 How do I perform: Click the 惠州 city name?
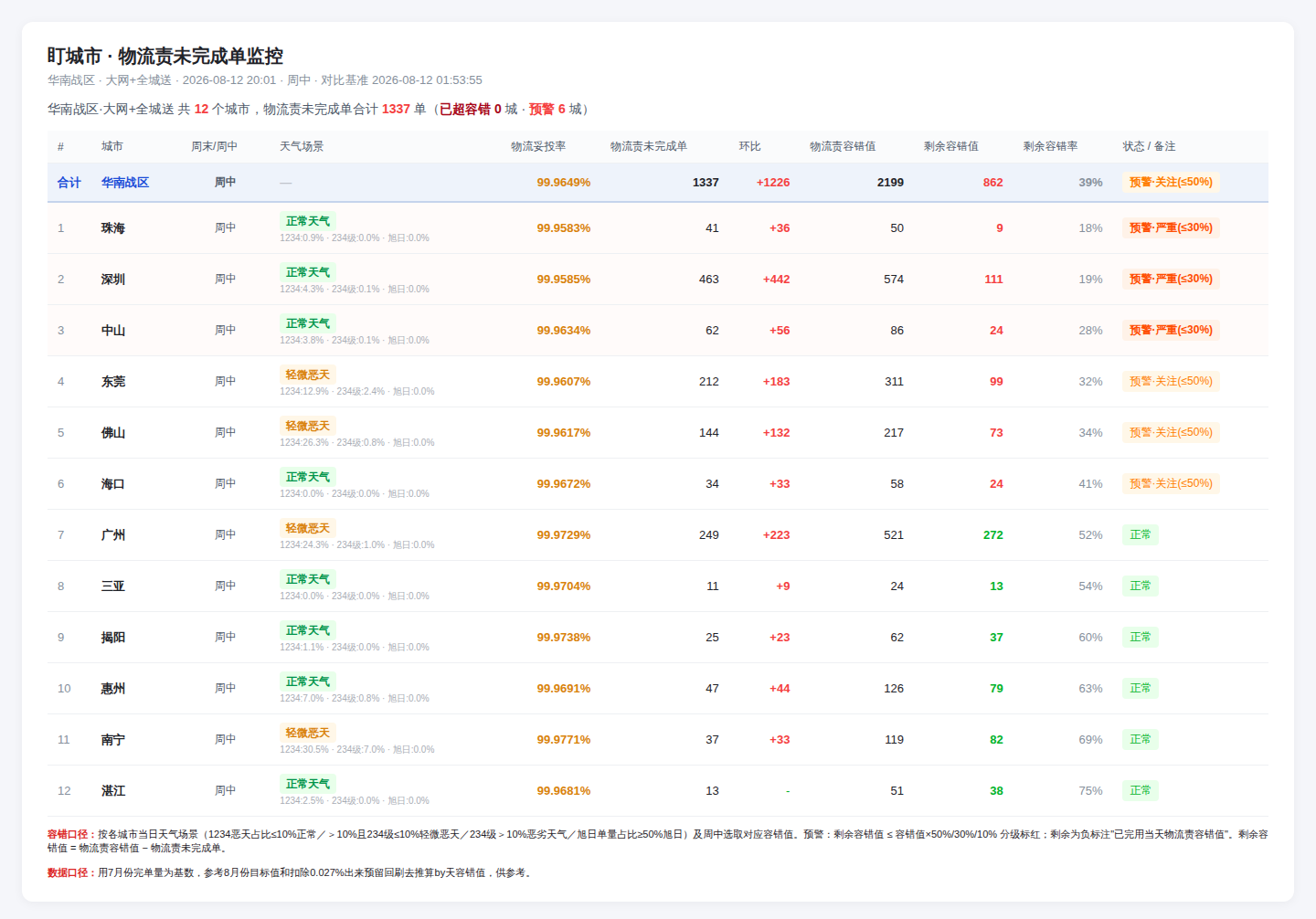point(113,689)
